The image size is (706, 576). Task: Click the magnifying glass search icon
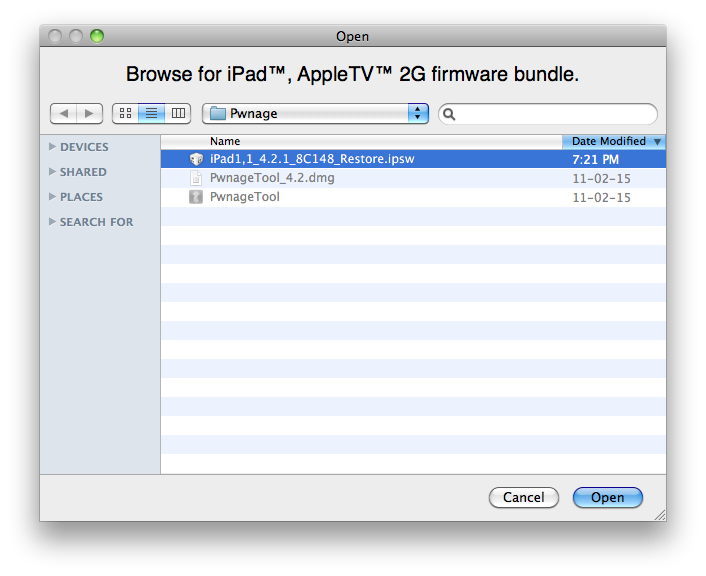pyautogui.click(x=449, y=114)
